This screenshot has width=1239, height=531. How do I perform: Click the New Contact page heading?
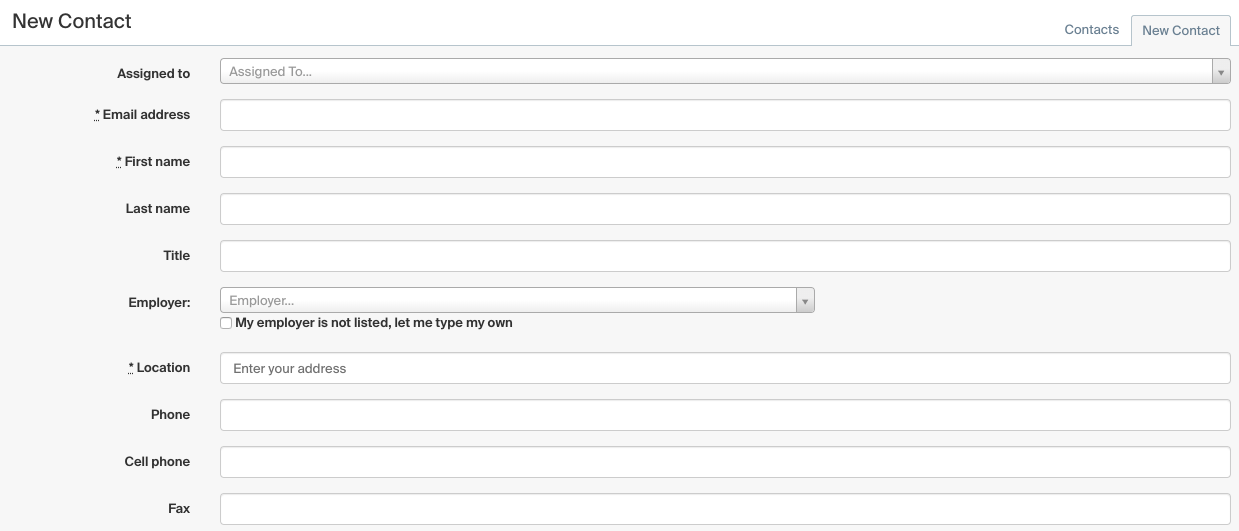(72, 20)
